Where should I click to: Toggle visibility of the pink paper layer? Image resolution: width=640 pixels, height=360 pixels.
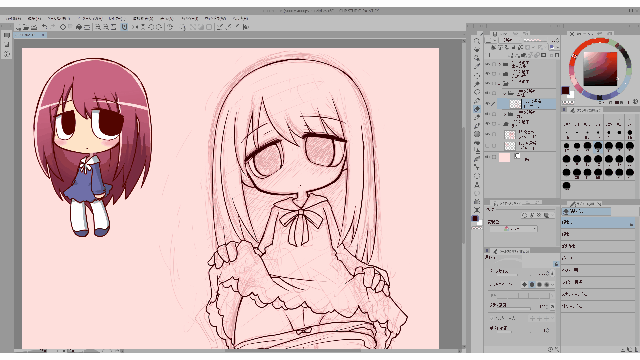tap(488, 157)
